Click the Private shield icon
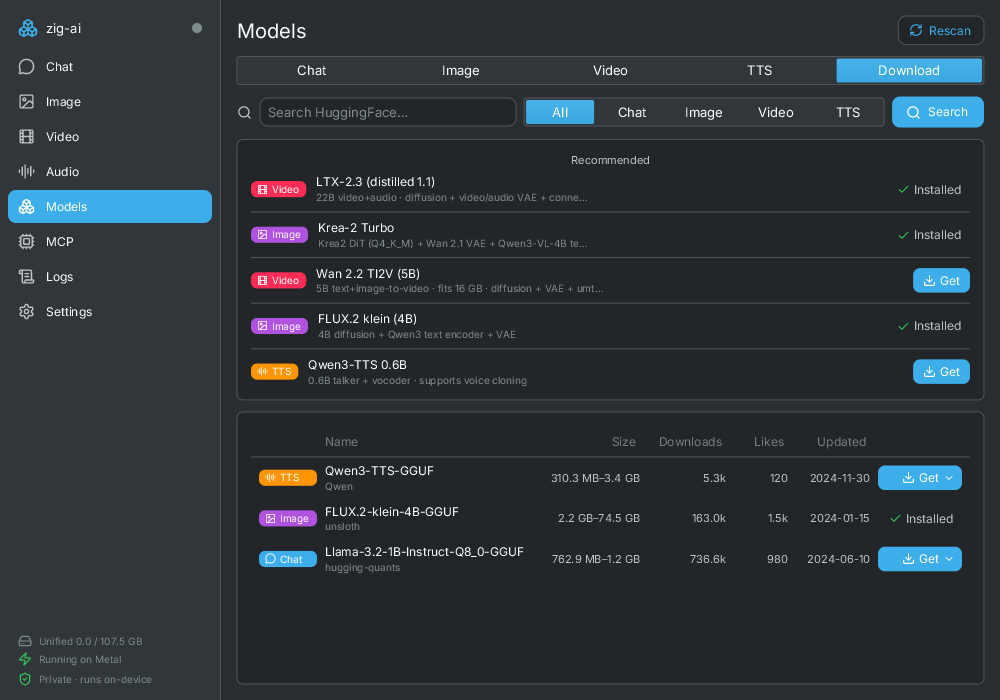 25,680
